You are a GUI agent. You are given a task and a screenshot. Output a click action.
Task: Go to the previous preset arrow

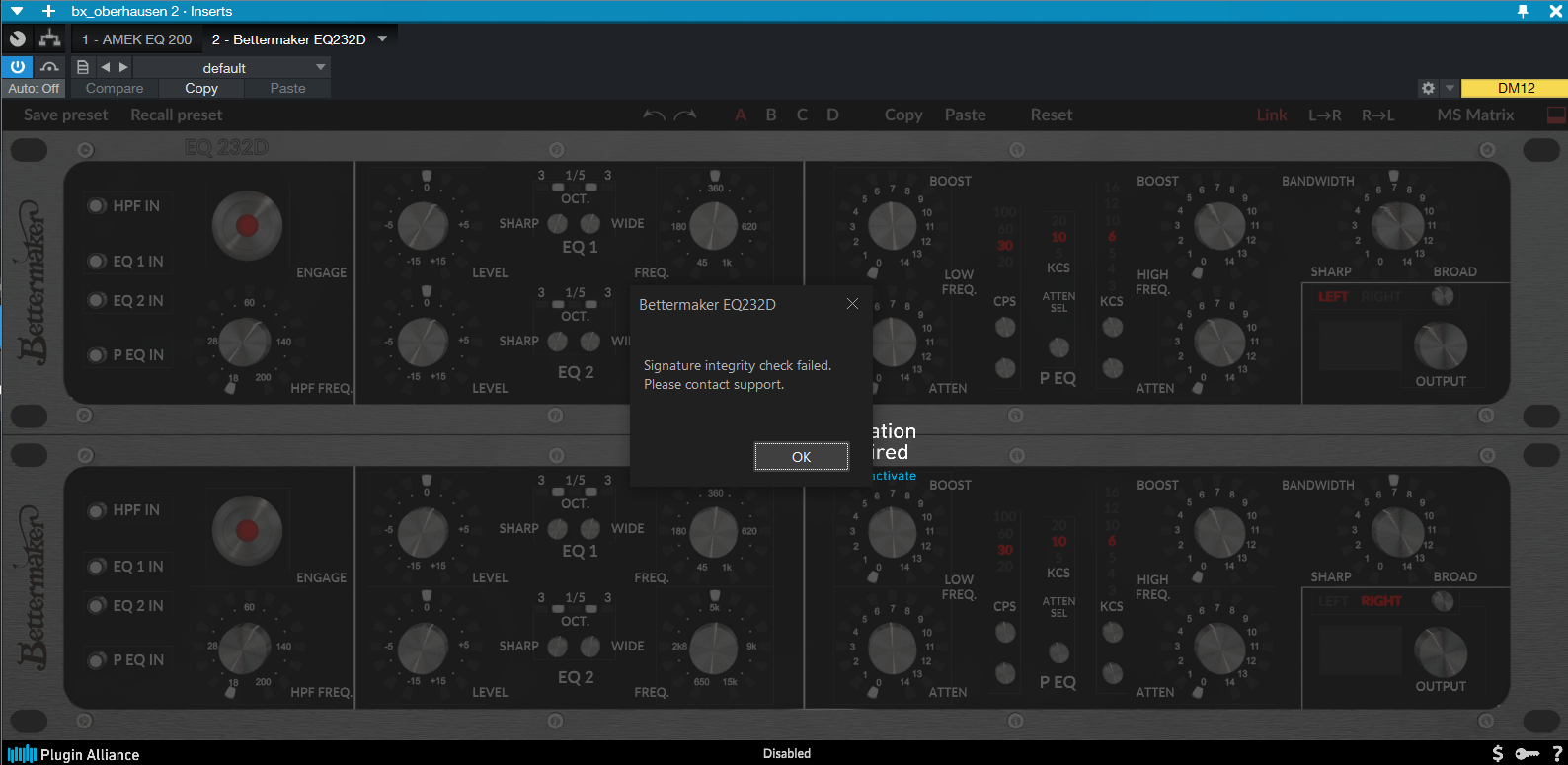pyautogui.click(x=105, y=67)
